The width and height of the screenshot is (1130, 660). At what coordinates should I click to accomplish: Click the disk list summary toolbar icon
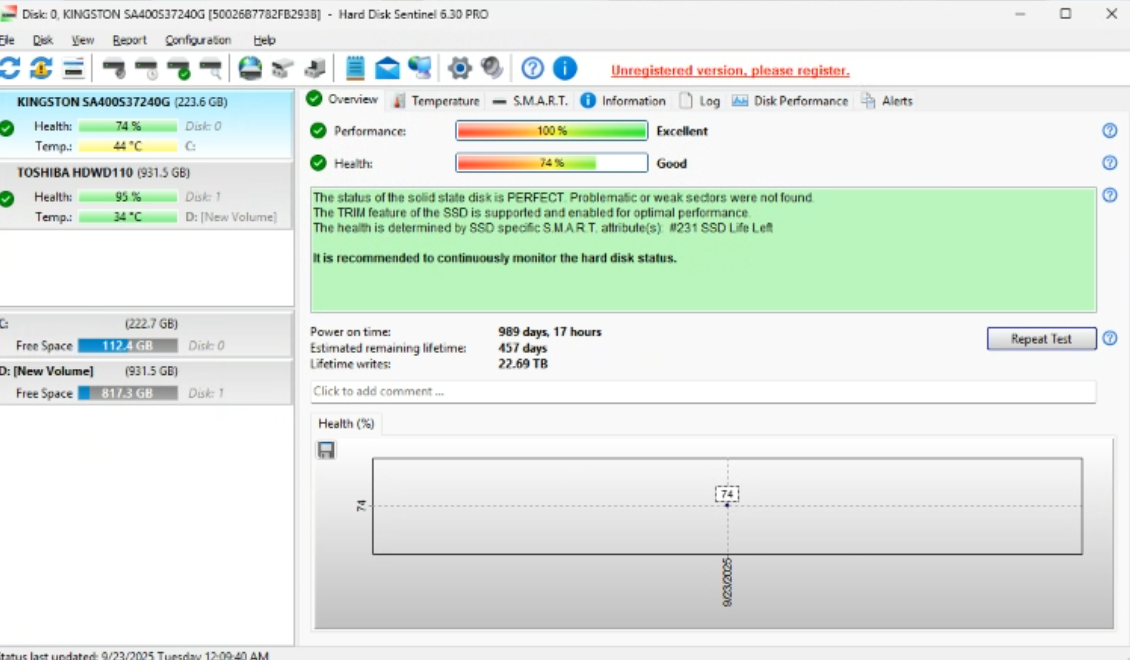coord(74,68)
